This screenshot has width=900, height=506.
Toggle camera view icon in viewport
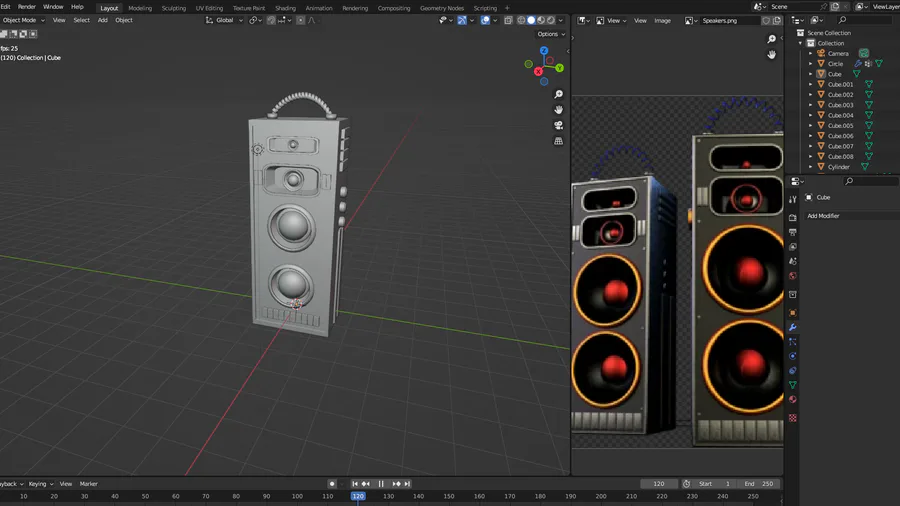tap(558, 125)
